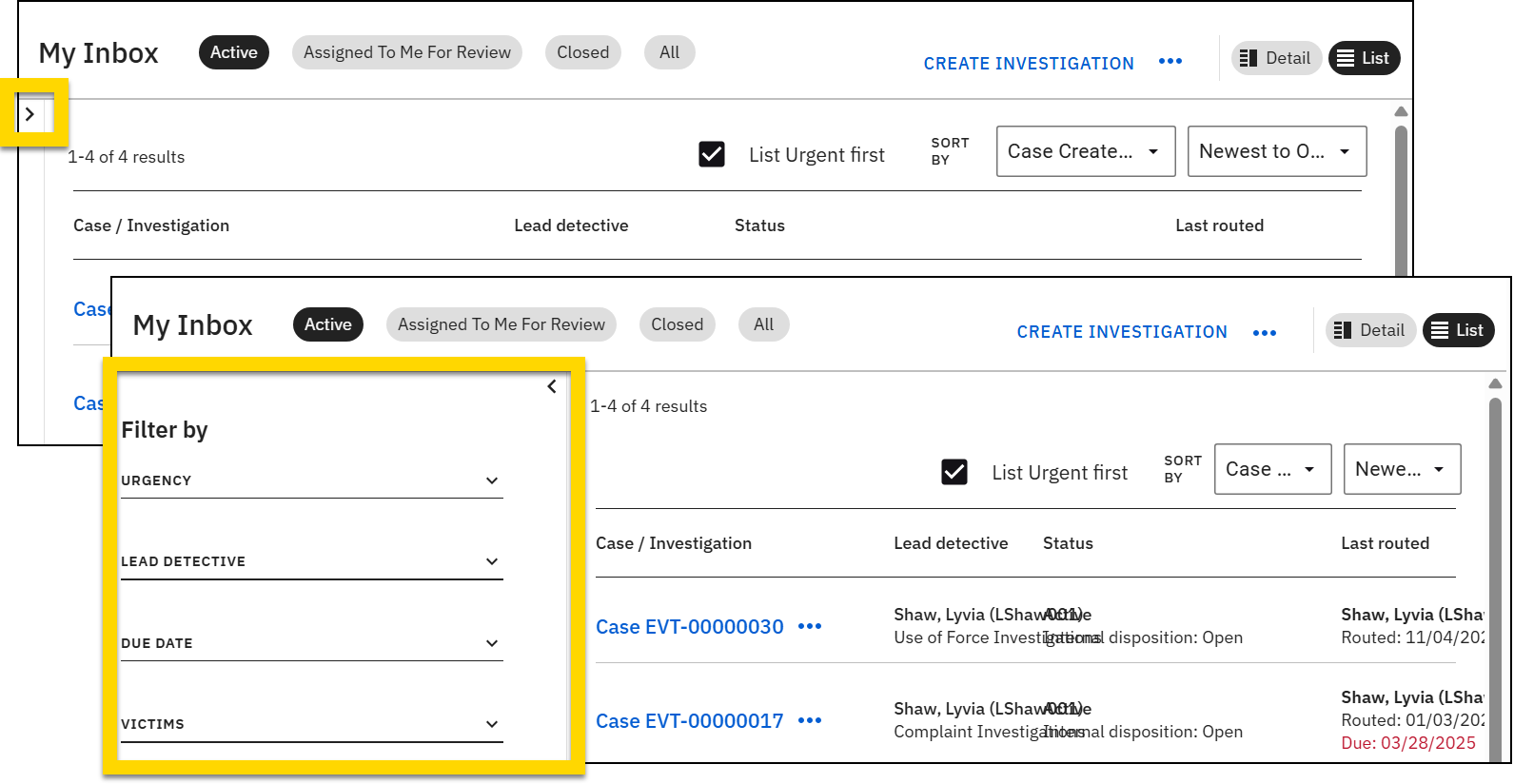The height and width of the screenshot is (784, 1514).
Task: Click My Inbox title in front window
Action: [192, 325]
